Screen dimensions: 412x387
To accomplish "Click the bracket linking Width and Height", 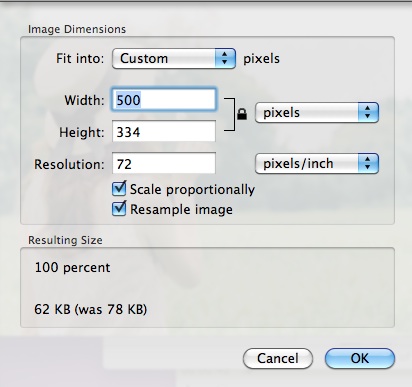I will click(230, 115).
